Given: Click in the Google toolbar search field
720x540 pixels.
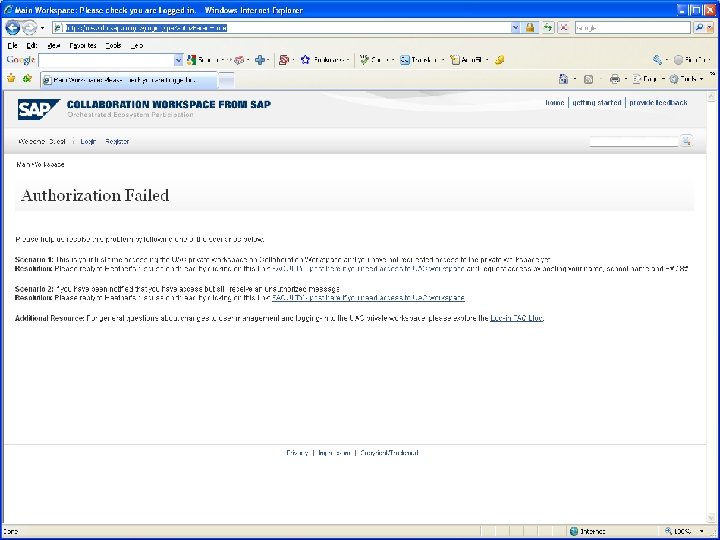Looking at the screenshot, I should (x=106, y=60).
